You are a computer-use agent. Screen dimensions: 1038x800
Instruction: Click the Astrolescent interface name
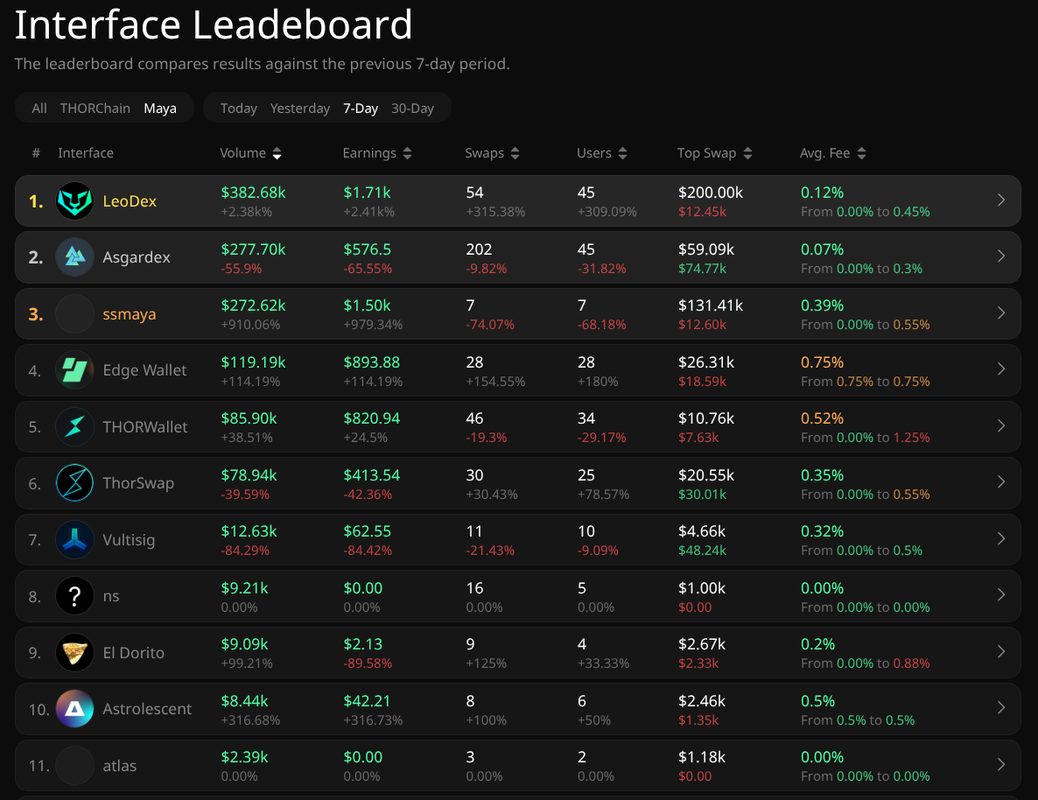pyautogui.click(x=147, y=709)
